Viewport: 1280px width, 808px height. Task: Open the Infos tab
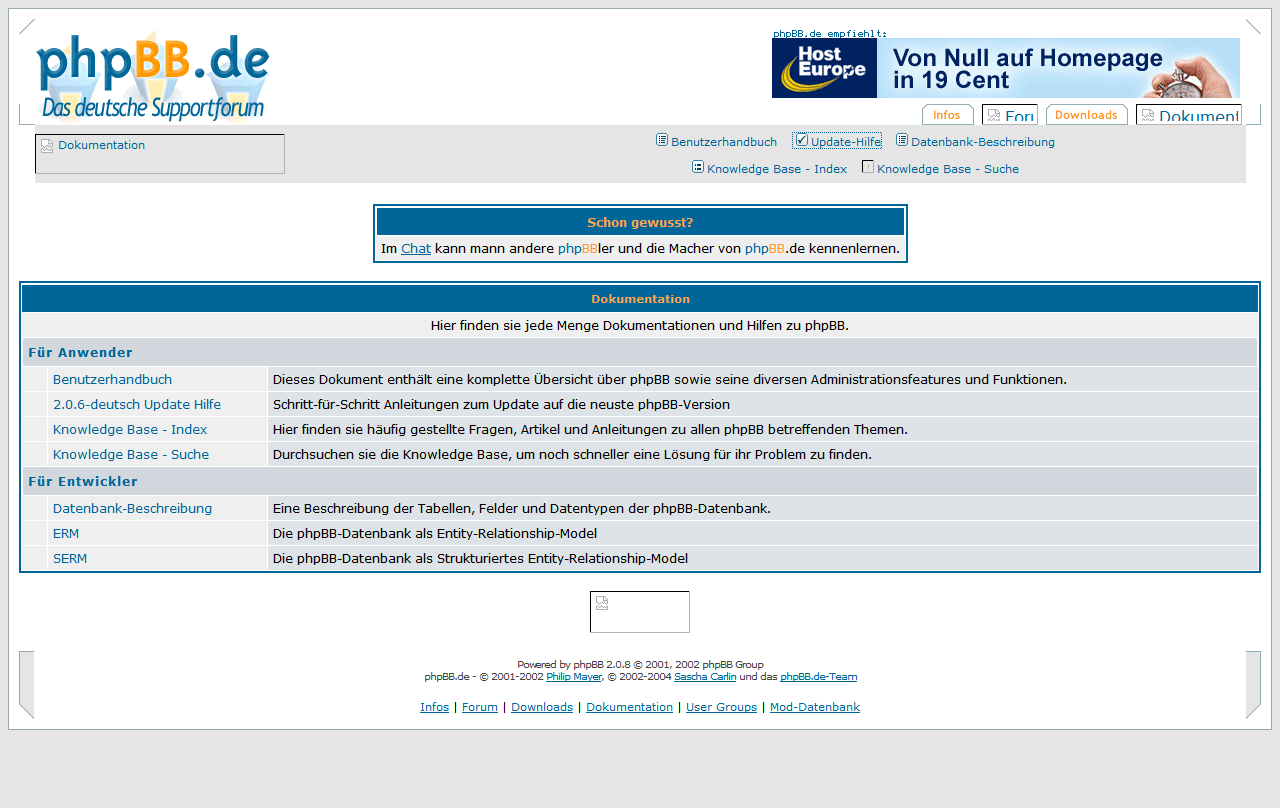[x=947, y=115]
